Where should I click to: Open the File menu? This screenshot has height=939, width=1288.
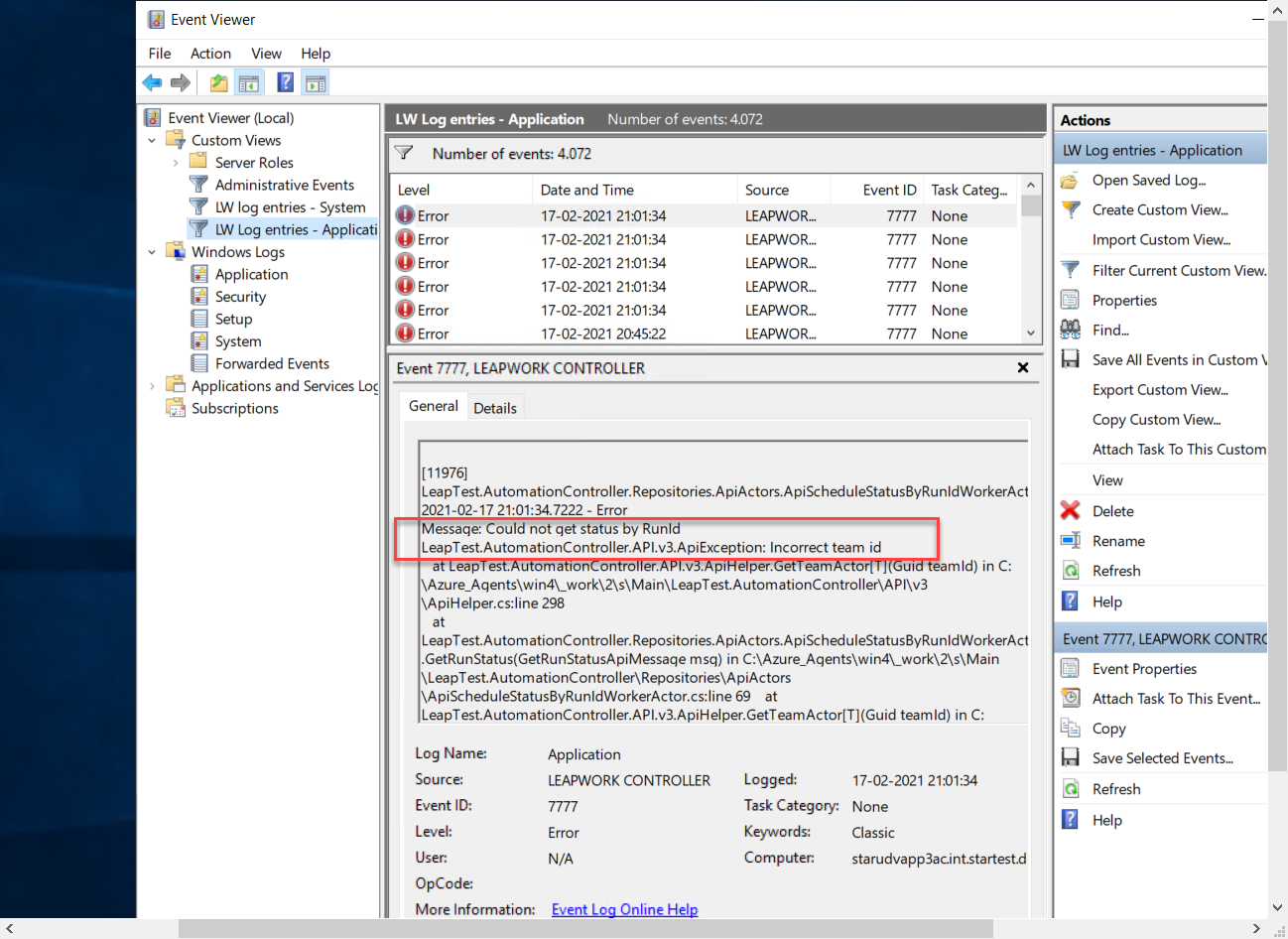tap(160, 54)
